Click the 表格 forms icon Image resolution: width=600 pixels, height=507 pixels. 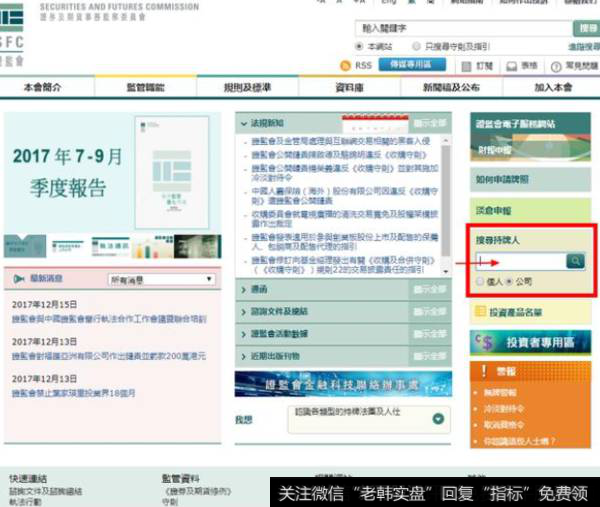click(x=511, y=67)
